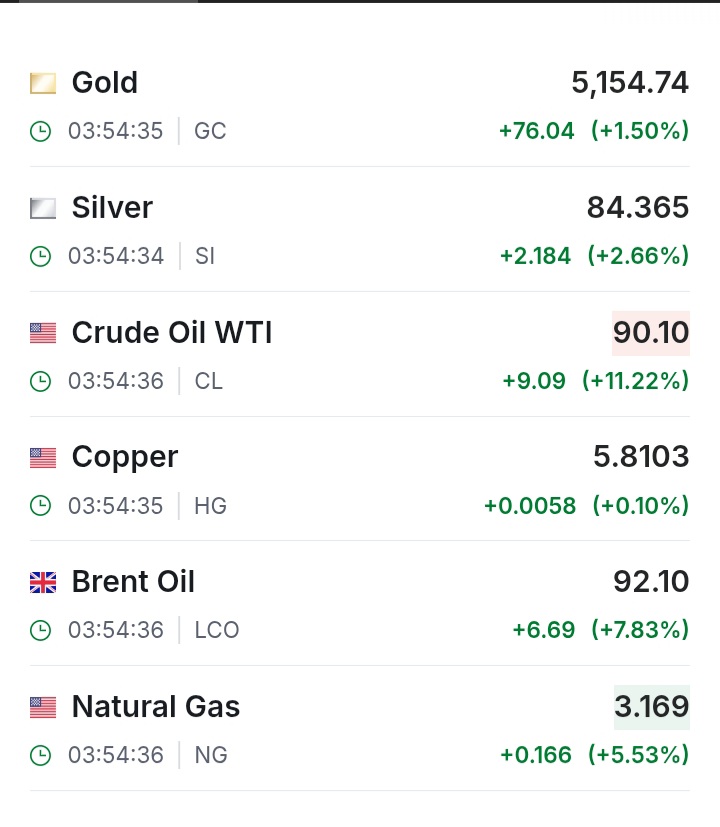
Task: Click the Gold bar icon
Action: click(43, 83)
